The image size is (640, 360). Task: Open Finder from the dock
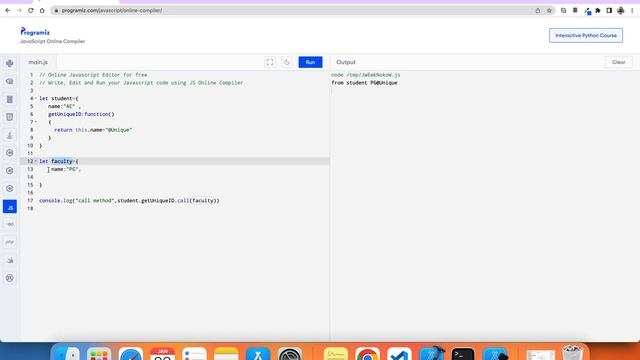[x=67, y=353]
